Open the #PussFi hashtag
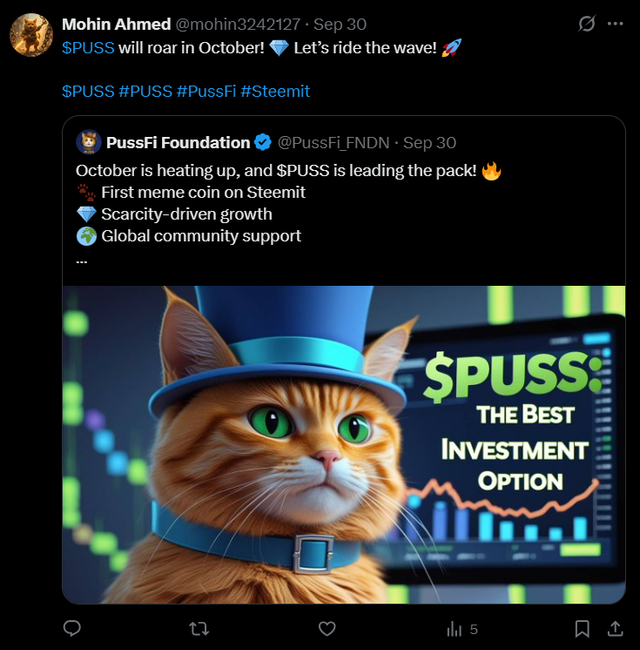 pos(206,91)
